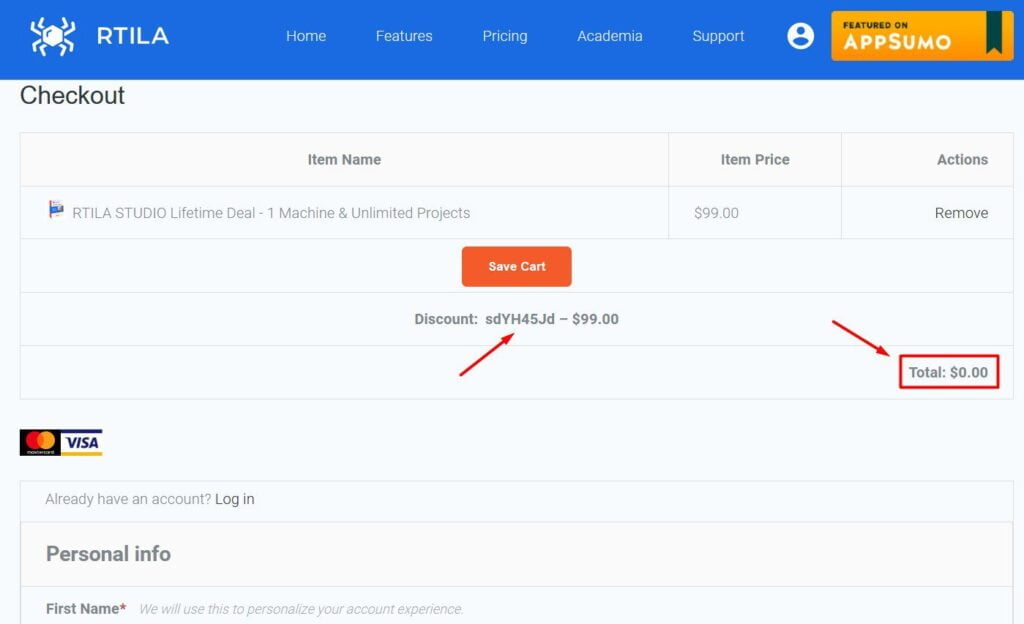Screen dimensions: 1024x624
Task: Click the Actions column header
Action: pyautogui.click(x=962, y=159)
